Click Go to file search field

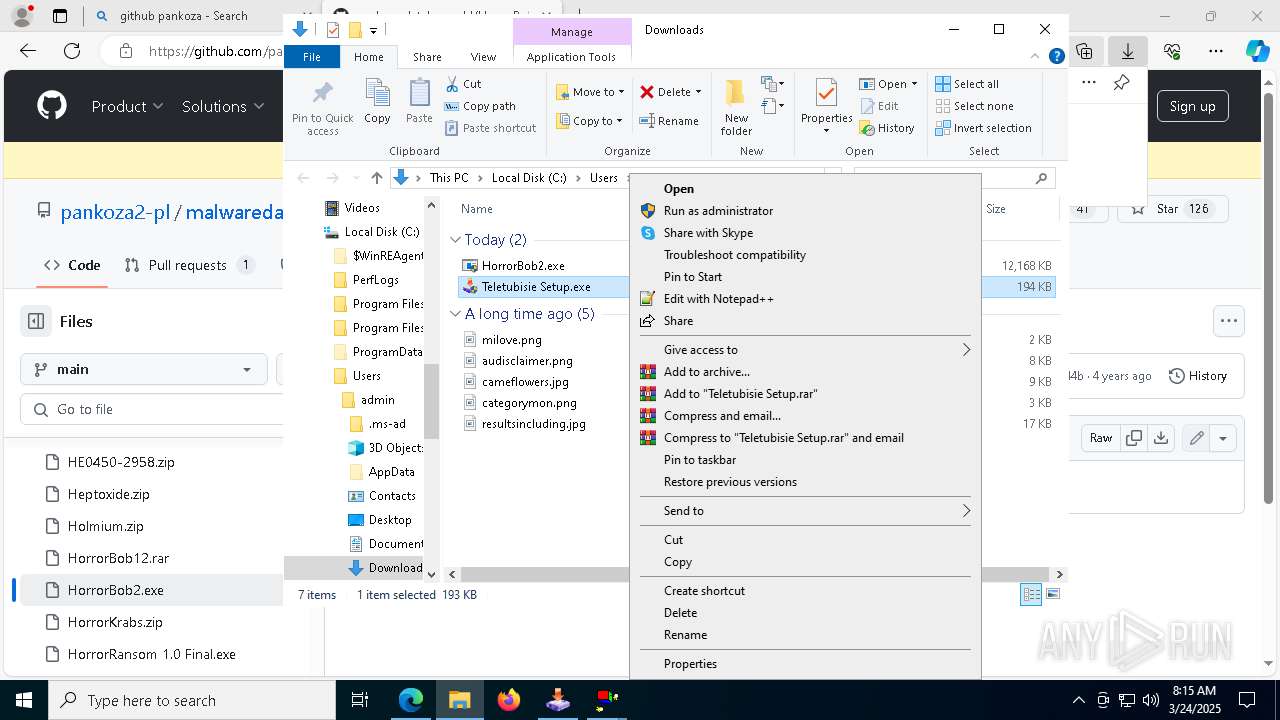click(x=150, y=410)
